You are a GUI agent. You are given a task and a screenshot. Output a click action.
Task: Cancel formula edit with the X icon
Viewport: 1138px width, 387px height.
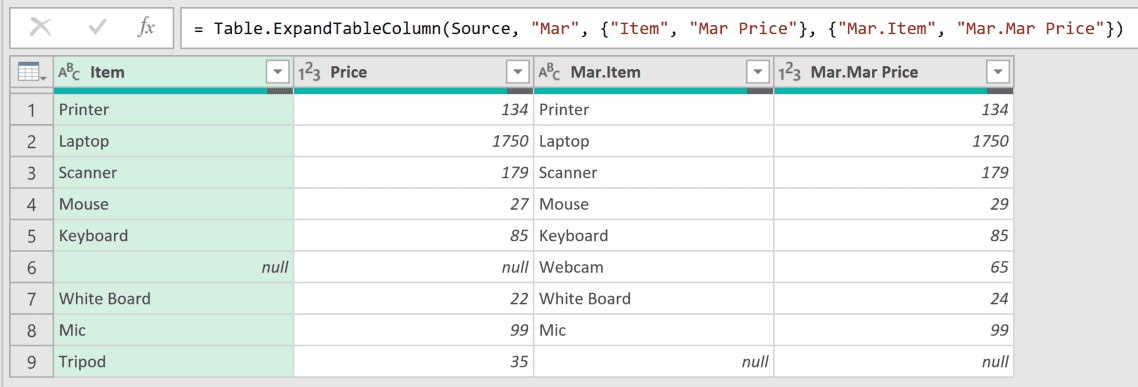(x=41, y=28)
